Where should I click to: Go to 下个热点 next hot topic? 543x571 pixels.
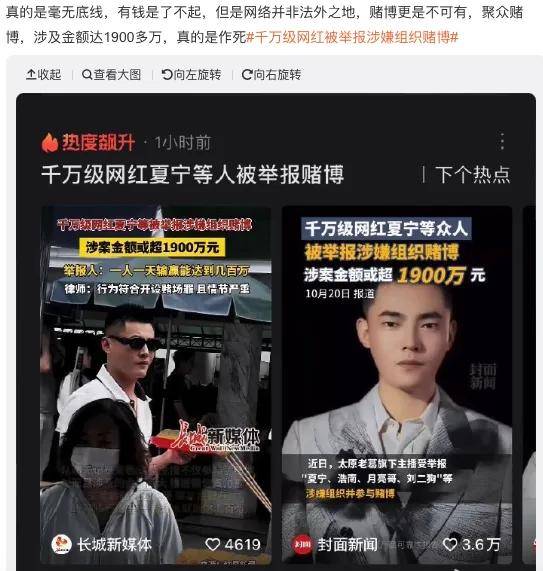coord(472,174)
